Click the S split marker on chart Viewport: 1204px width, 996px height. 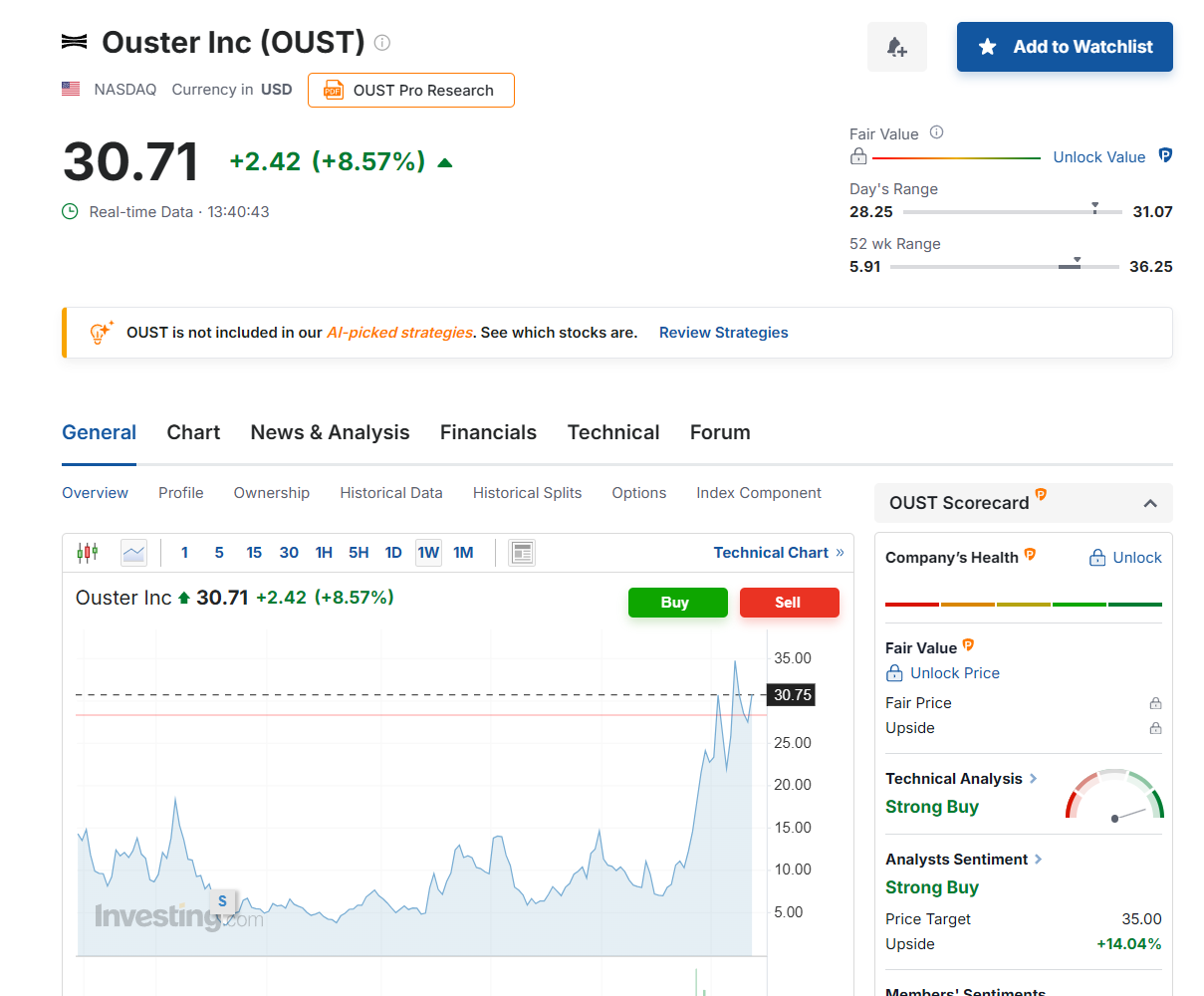point(222,900)
